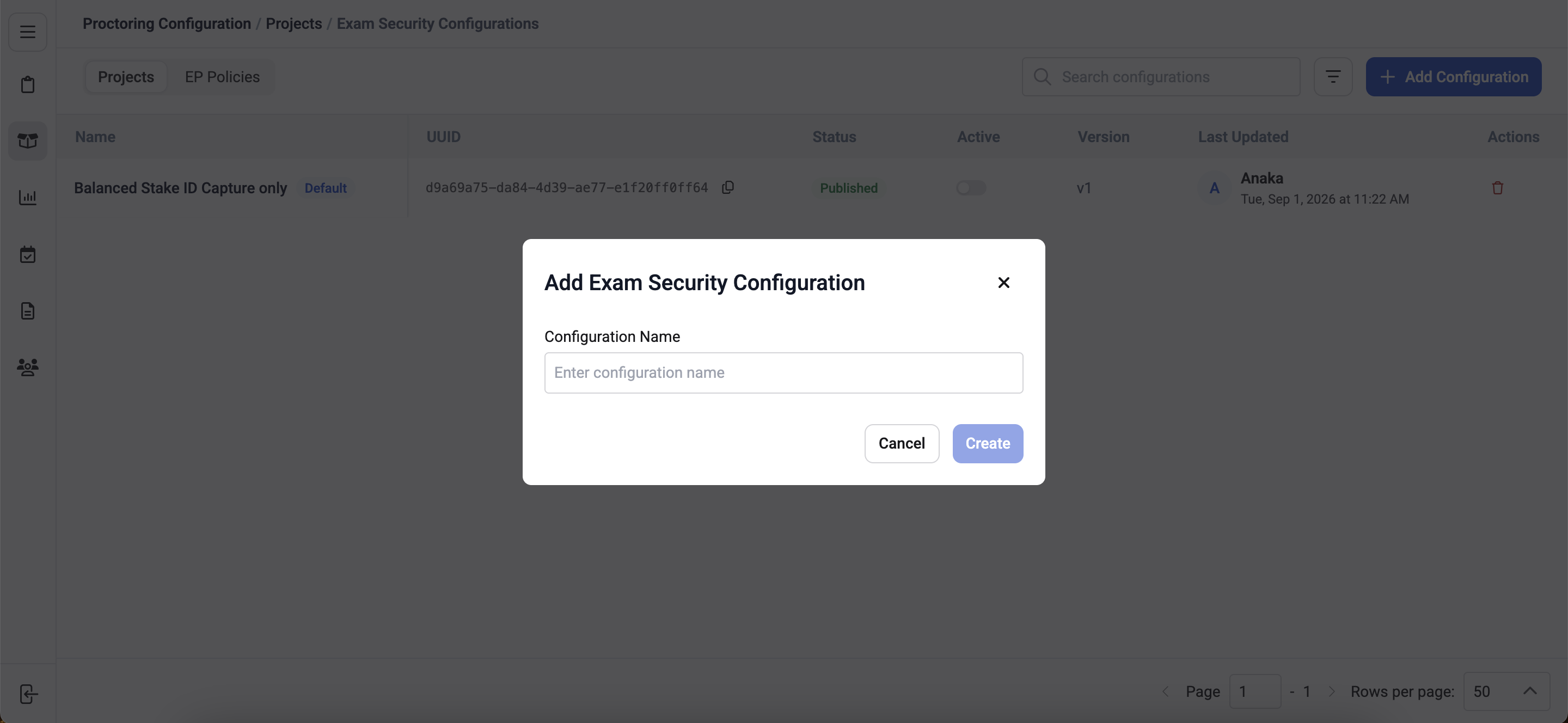Open the filter options button

(x=1333, y=77)
